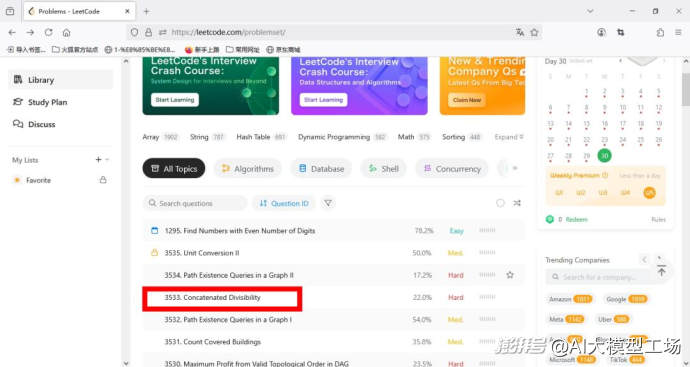Go forward to the next page
The image size is (690, 367).
tap(30, 32)
